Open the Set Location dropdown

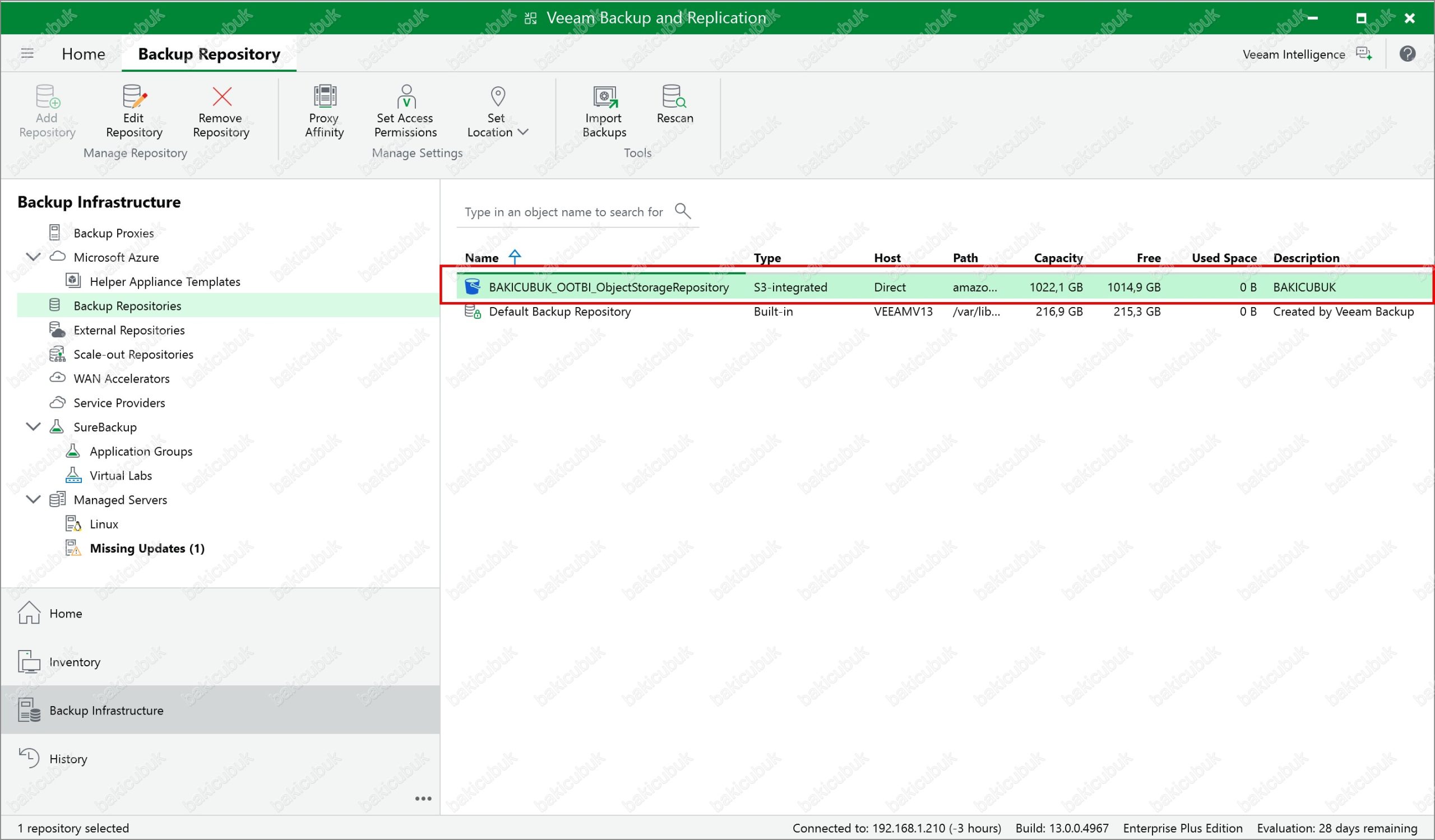tap(498, 112)
